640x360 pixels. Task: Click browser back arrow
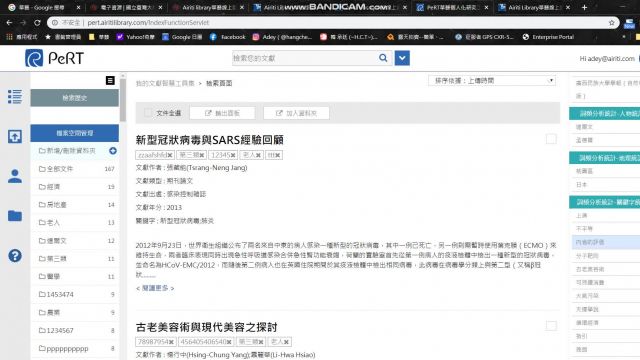click(9, 23)
